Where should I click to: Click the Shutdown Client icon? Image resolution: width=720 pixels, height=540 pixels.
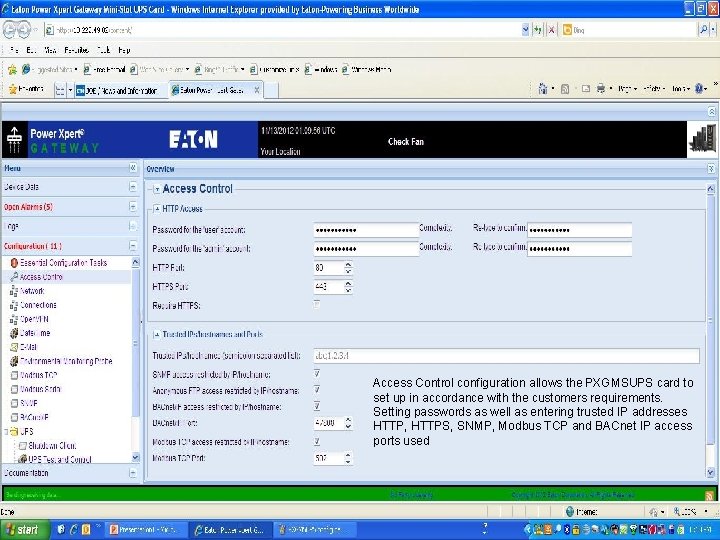click(22, 445)
